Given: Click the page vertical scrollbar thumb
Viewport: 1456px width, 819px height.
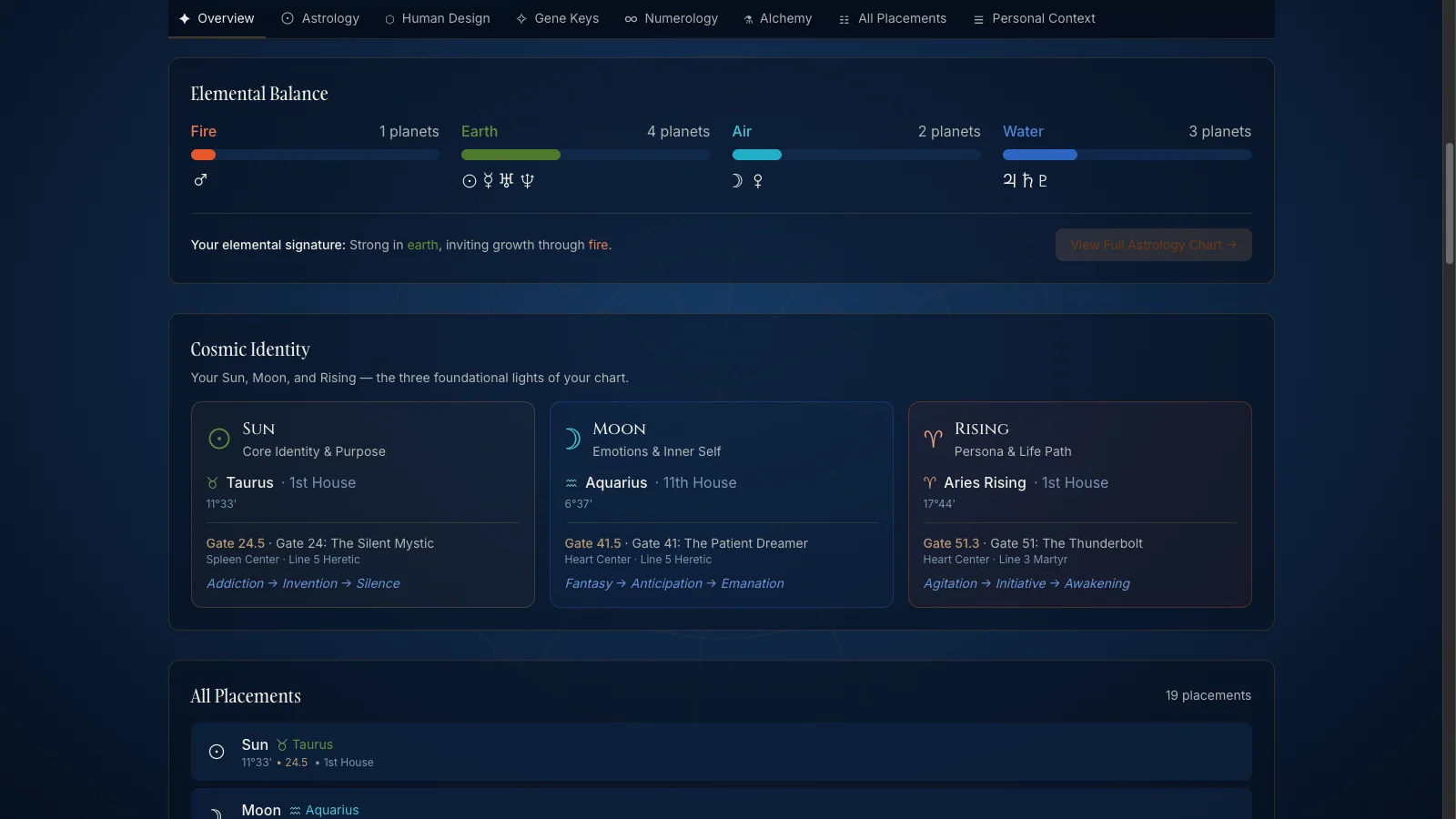Looking at the screenshot, I should pyautogui.click(x=1450, y=203).
